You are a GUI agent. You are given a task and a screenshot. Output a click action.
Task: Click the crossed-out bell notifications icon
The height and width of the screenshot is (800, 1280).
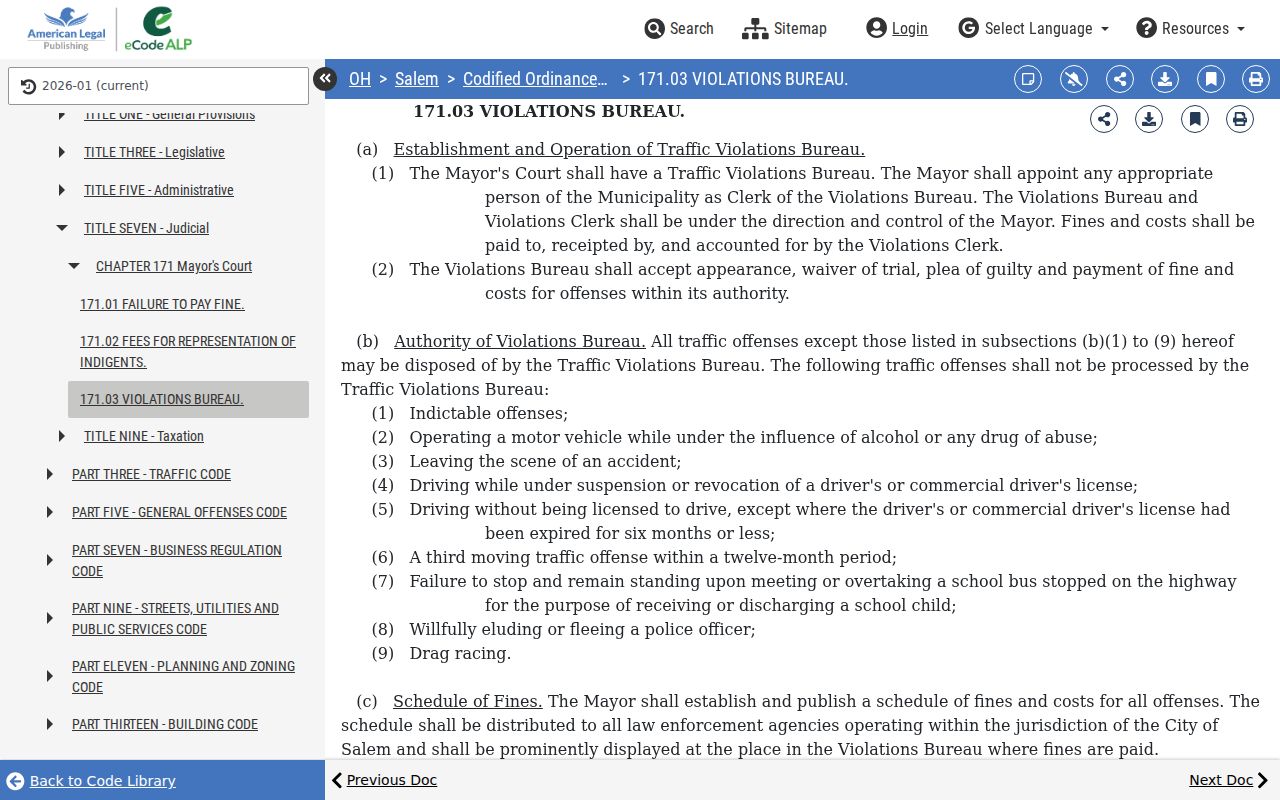[1074, 79]
